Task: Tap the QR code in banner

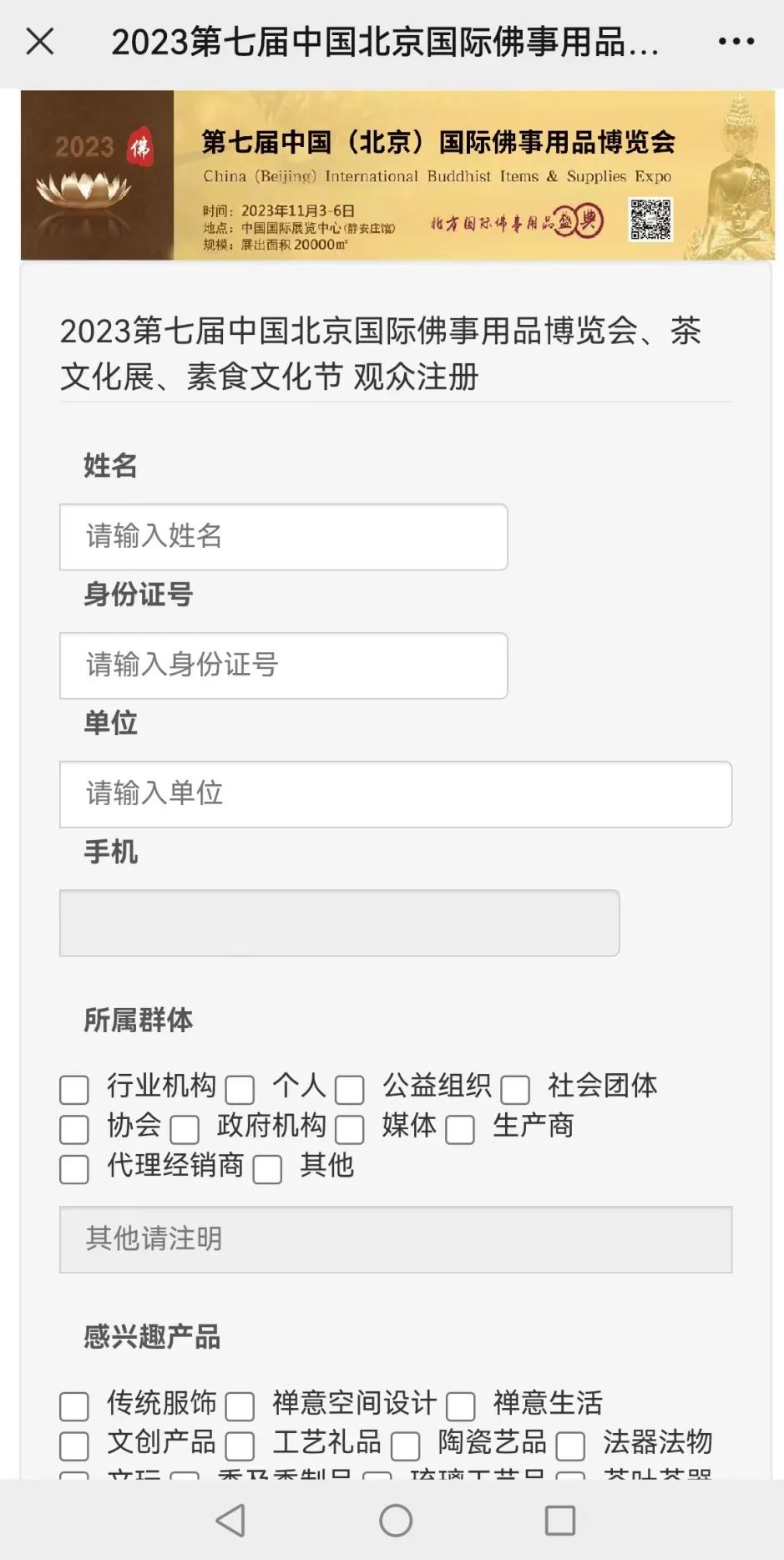Action: [x=650, y=220]
